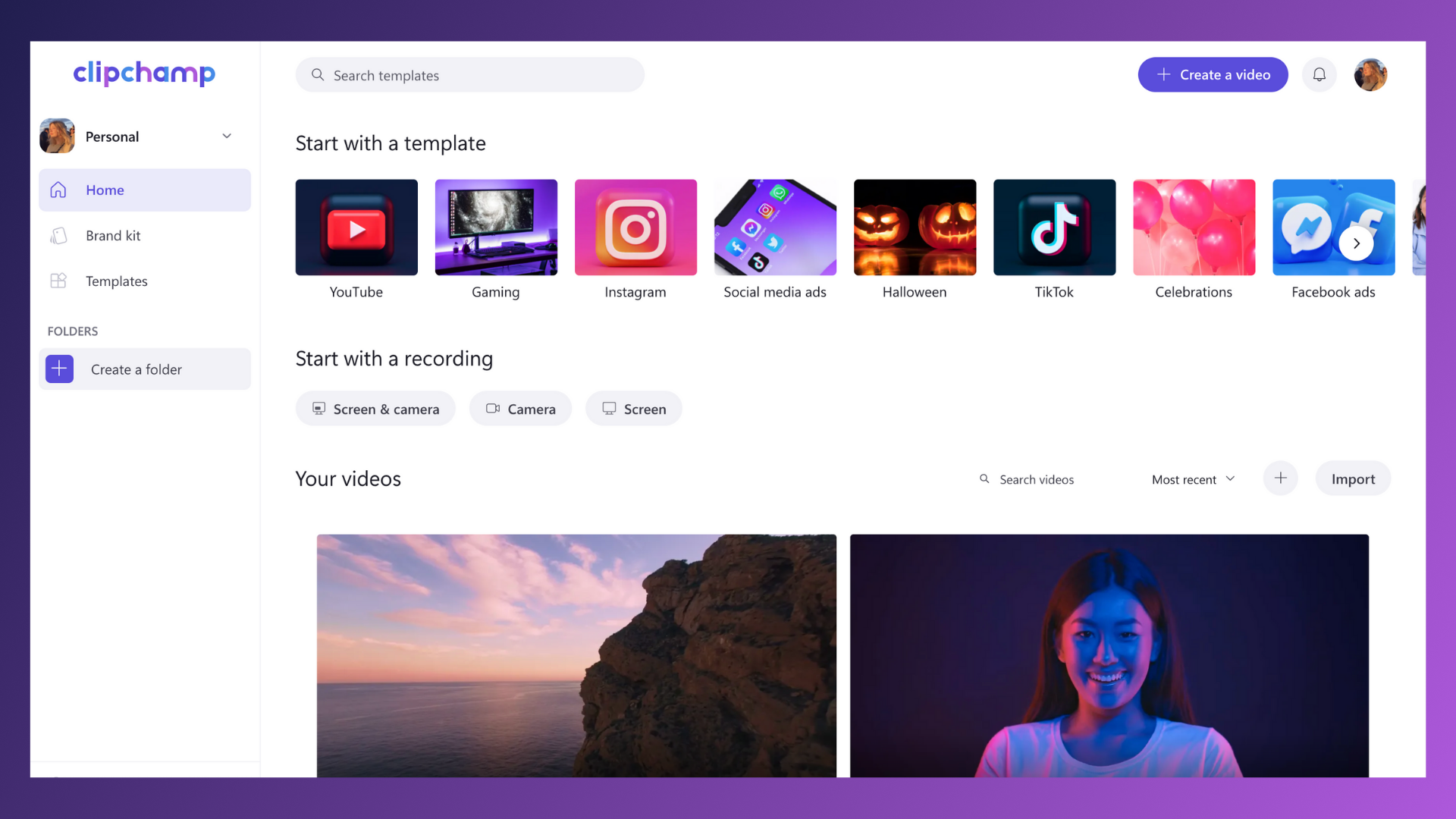
Task: Open the YouTube template category
Action: coord(356,227)
